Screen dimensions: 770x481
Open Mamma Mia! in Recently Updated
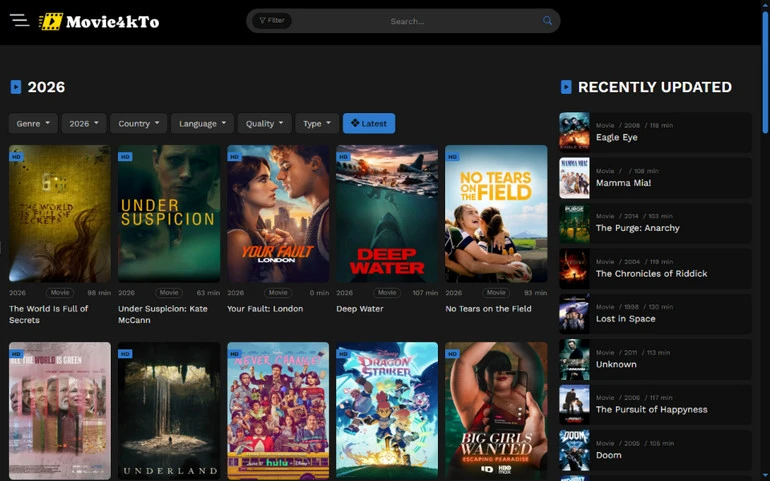[655, 177]
